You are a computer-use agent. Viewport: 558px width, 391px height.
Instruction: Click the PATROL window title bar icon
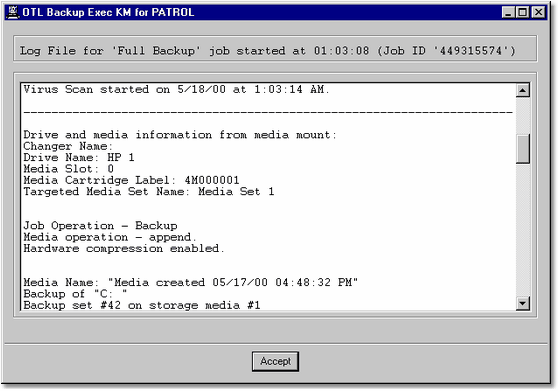13,12
